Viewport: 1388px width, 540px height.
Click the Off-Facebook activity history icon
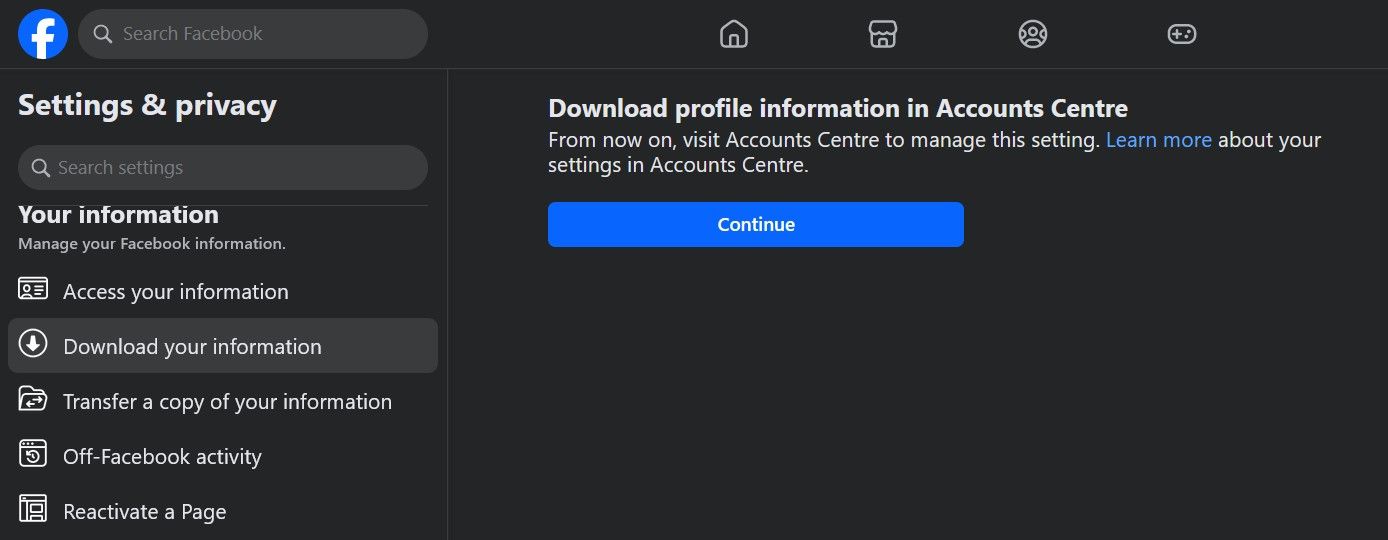pyautogui.click(x=33, y=455)
